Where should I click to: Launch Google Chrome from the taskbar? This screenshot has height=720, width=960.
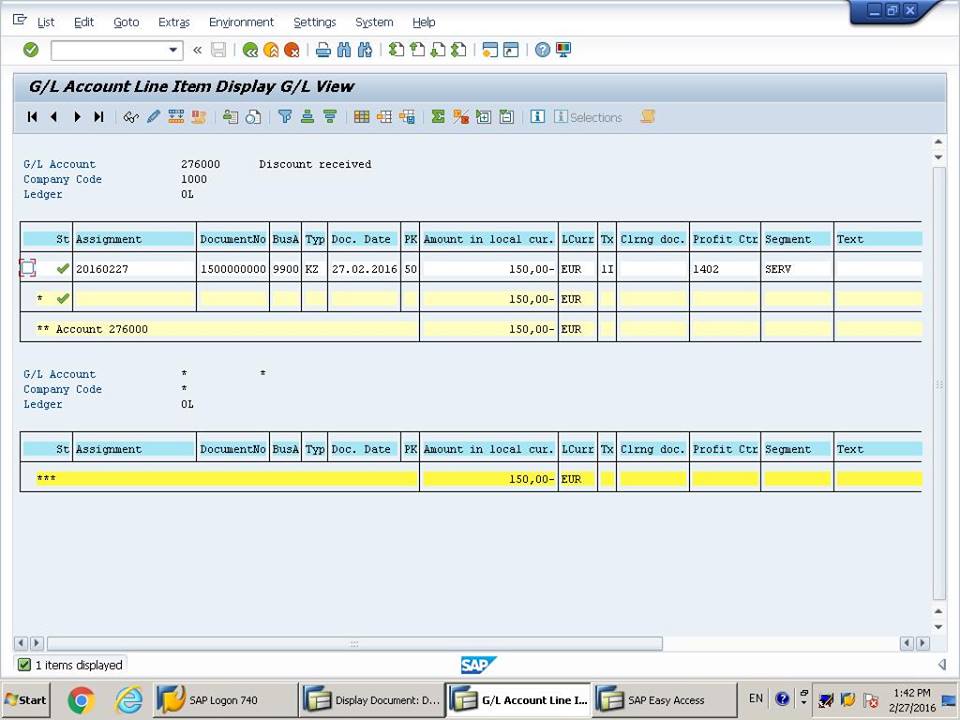tap(81, 700)
